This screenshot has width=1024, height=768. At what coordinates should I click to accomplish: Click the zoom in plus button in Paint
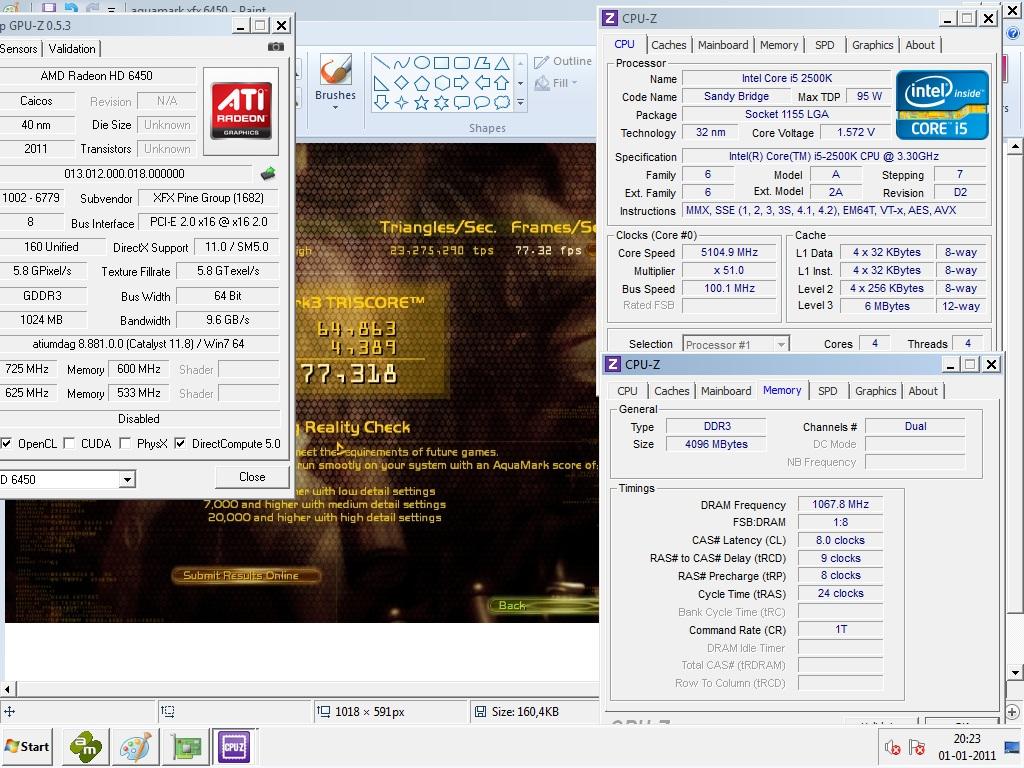1012,712
